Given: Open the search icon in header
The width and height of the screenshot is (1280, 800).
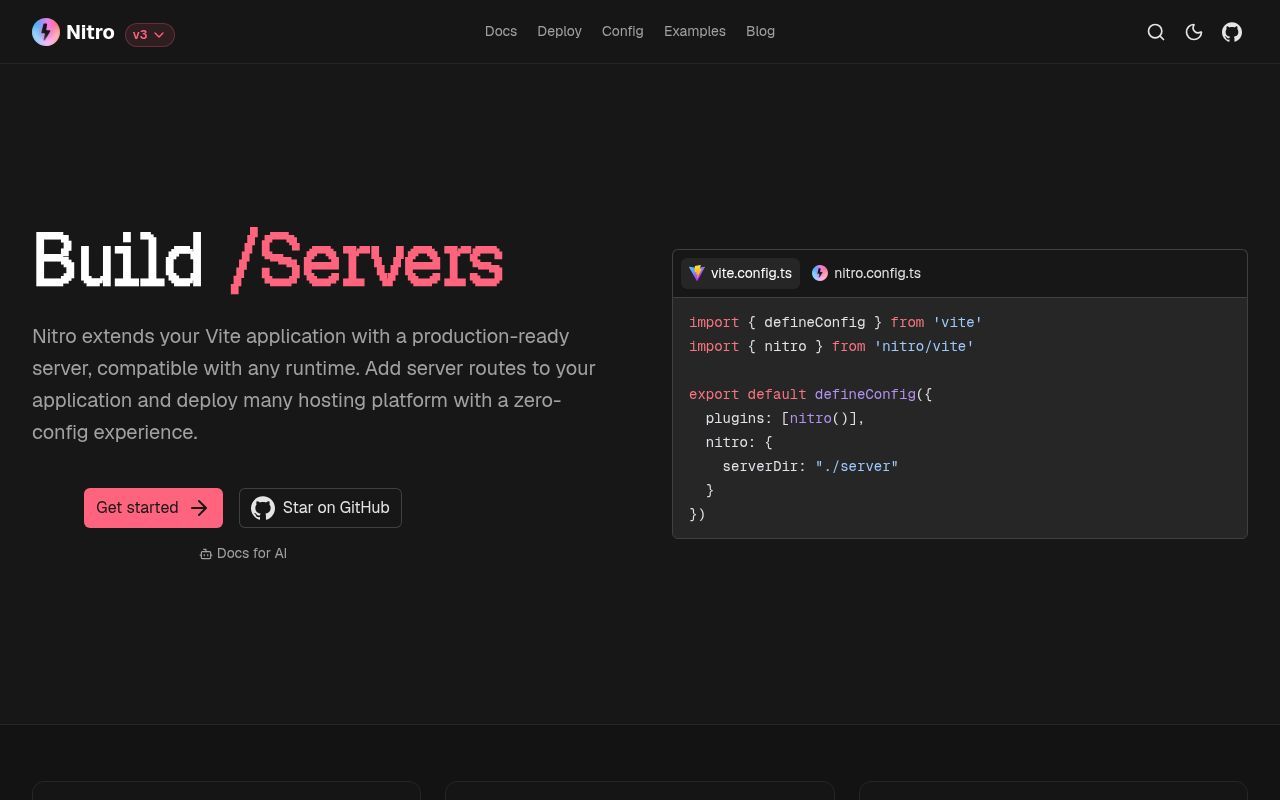Looking at the screenshot, I should pyautogui.click(x=1156, y=32).
